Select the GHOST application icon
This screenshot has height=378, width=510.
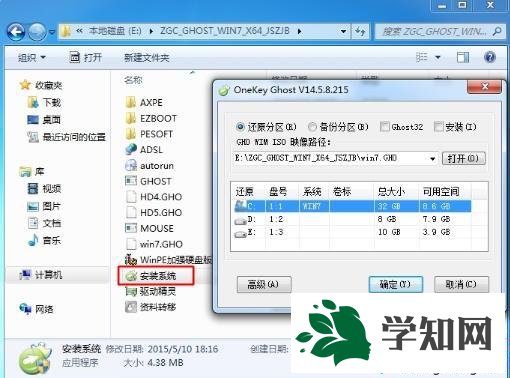tap(131, 181)
